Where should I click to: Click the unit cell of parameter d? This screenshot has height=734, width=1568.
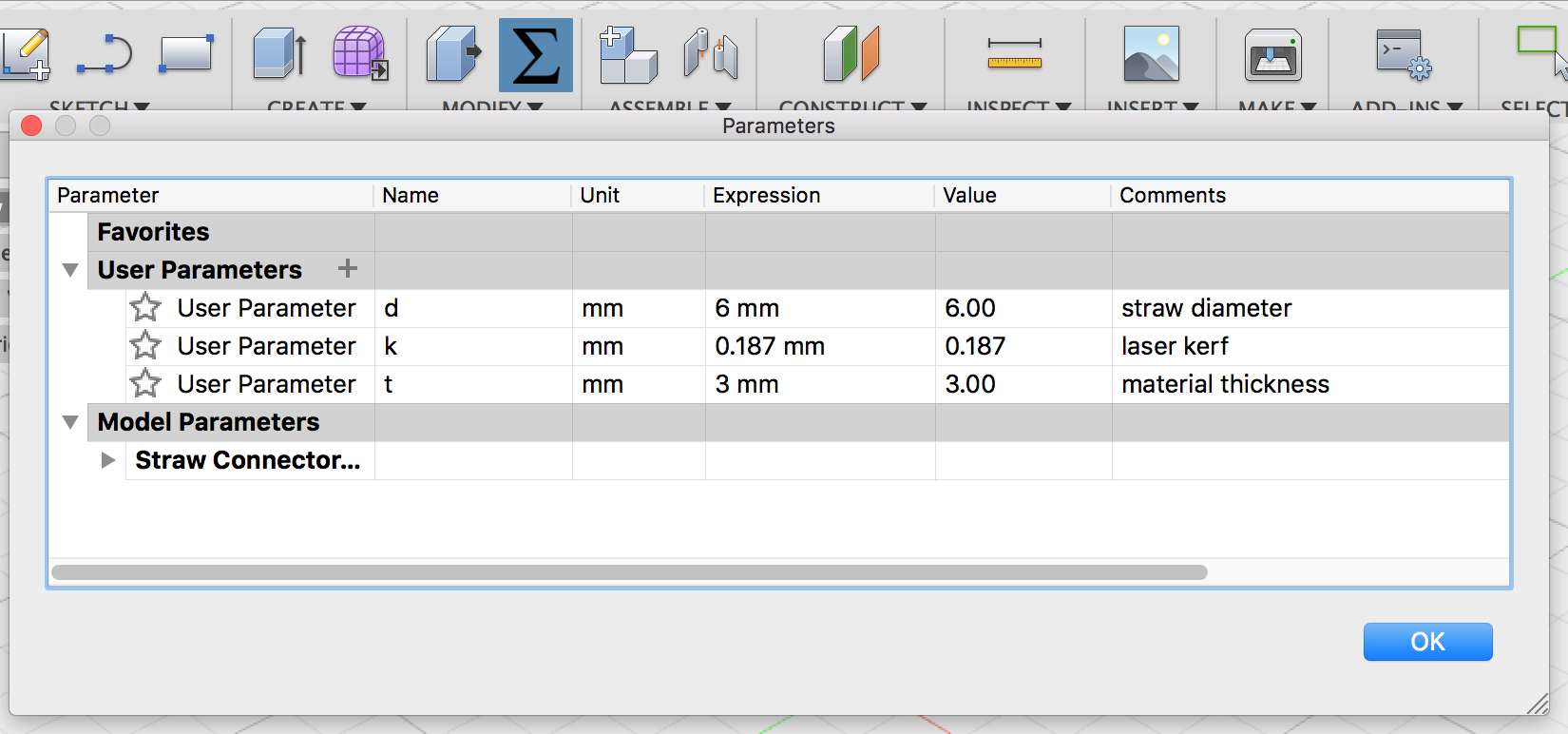point(639,308)
